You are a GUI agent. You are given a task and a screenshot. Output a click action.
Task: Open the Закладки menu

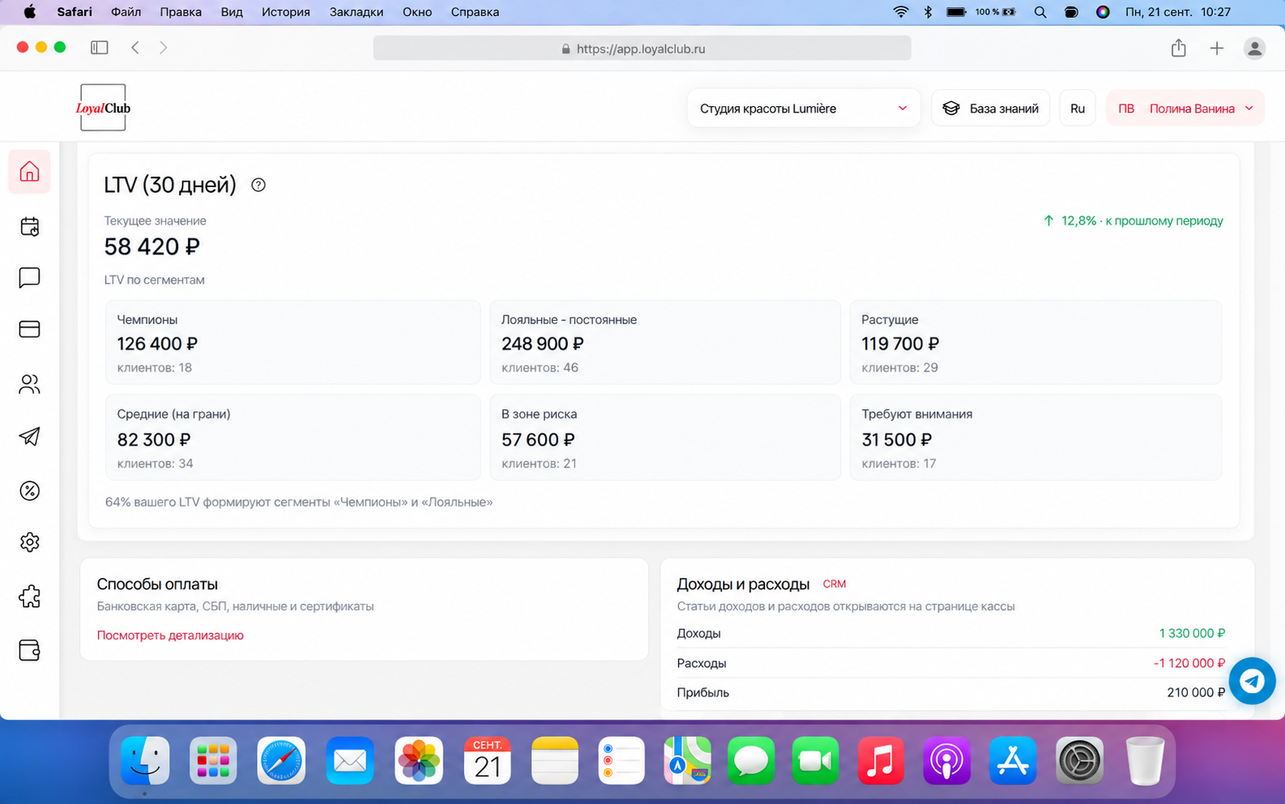click(x=356, y=12)
